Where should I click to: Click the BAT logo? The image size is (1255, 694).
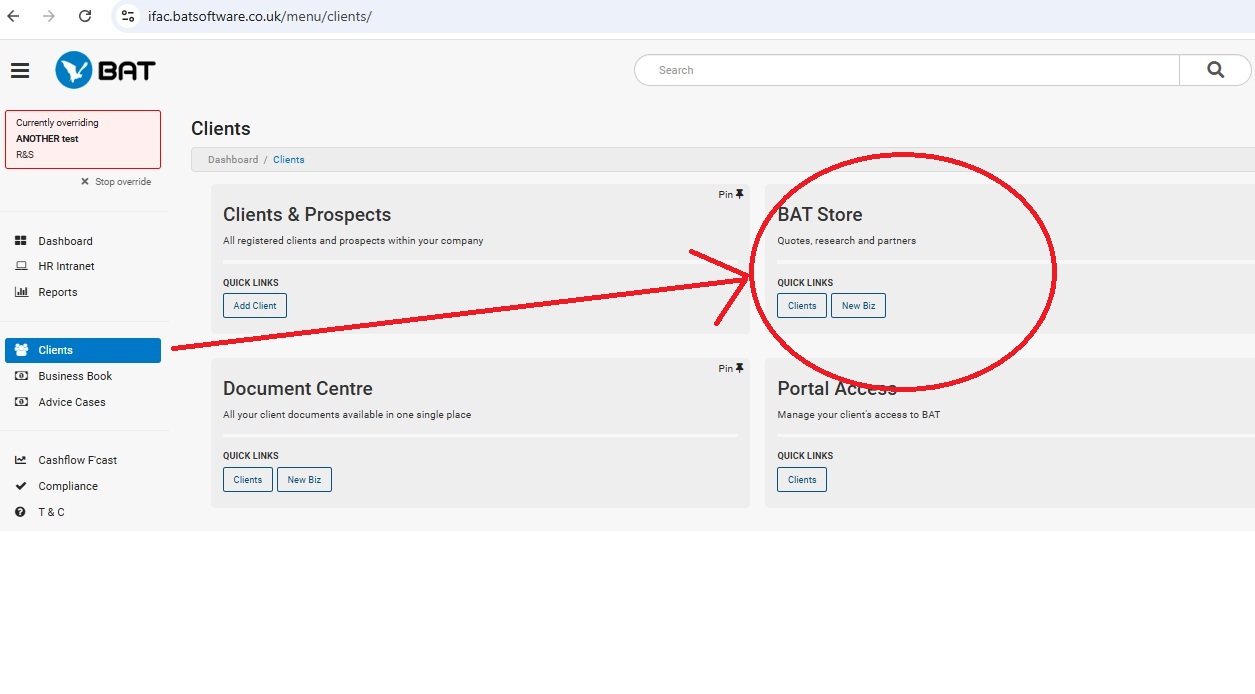click(105, 70)
